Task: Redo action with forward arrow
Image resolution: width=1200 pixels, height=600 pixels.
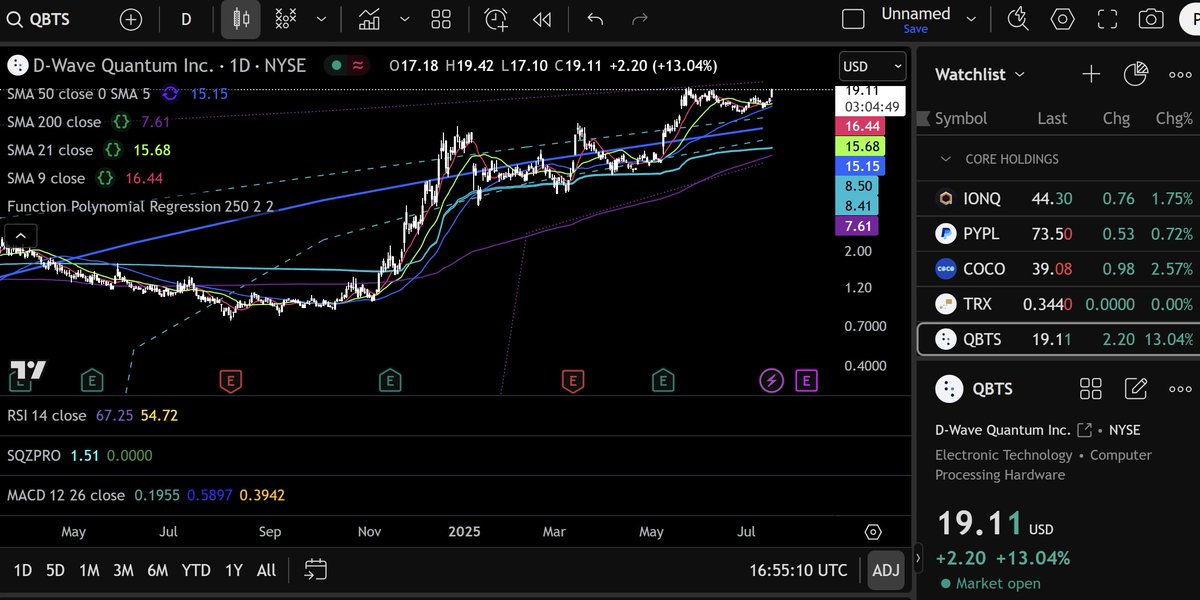Action: pos(641,19)
